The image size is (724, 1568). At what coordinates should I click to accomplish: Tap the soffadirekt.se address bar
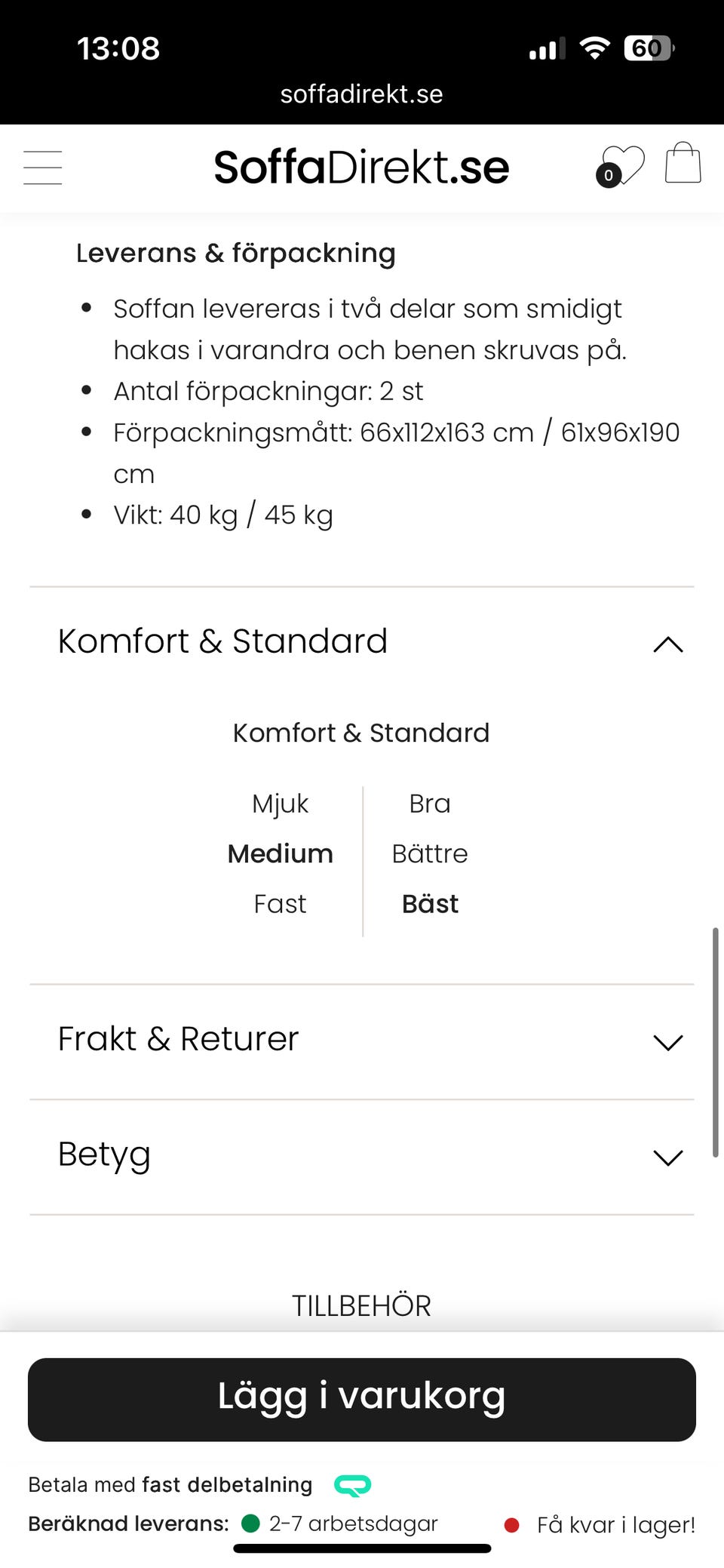(361, 94)
